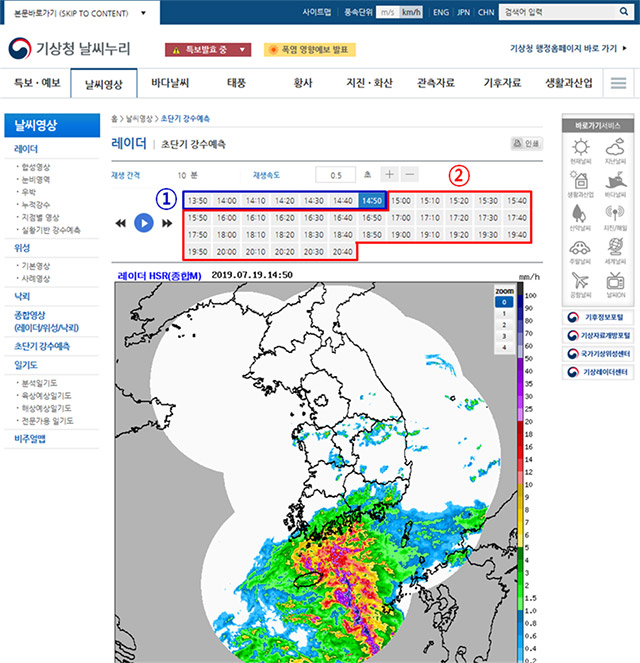Click the search magnifier icon
Screen dimensions: 640x663
(x=624, y=12)
